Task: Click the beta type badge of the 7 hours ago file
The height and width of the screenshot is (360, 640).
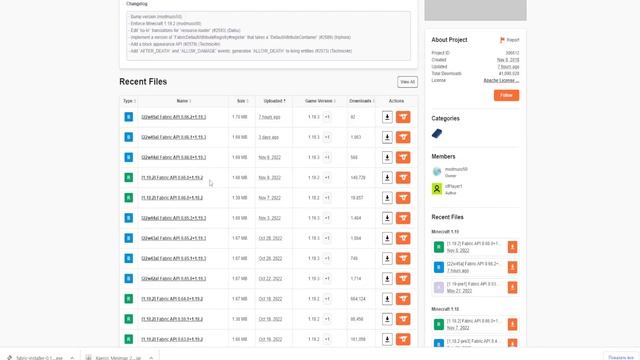Action: 129,117
